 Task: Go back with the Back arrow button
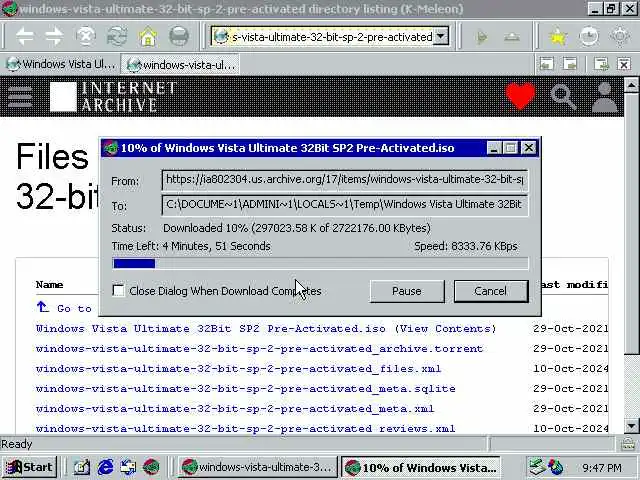click(24, 37)
